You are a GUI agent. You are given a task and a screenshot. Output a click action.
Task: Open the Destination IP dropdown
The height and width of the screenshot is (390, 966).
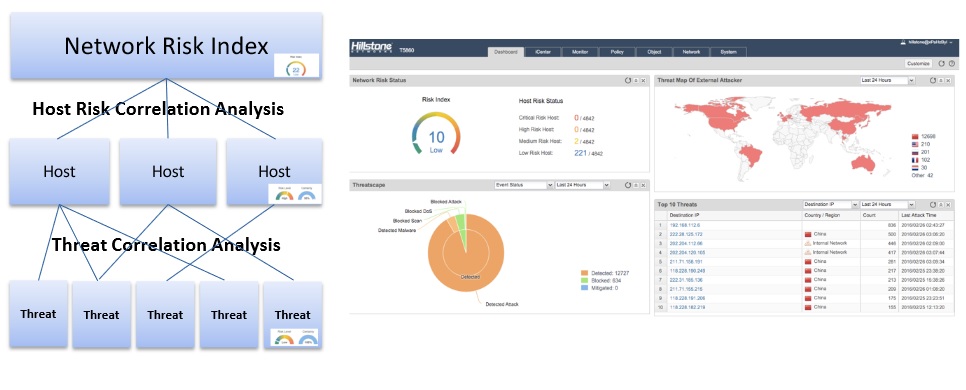(830, 205)
